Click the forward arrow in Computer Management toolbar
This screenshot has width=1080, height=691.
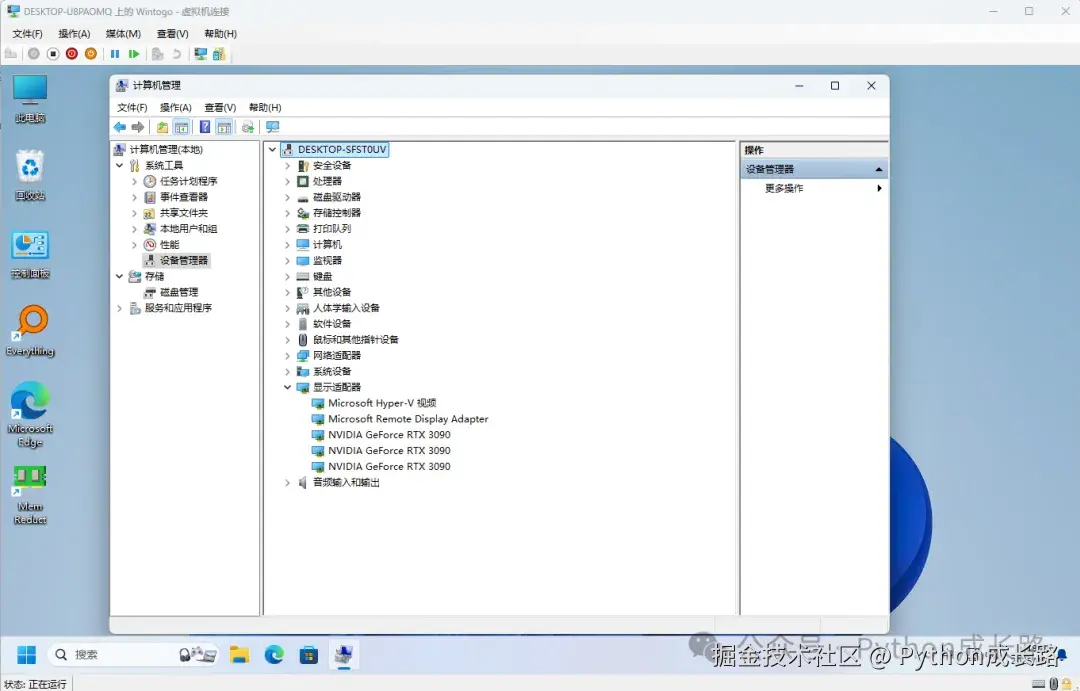[x=138, y=127]
